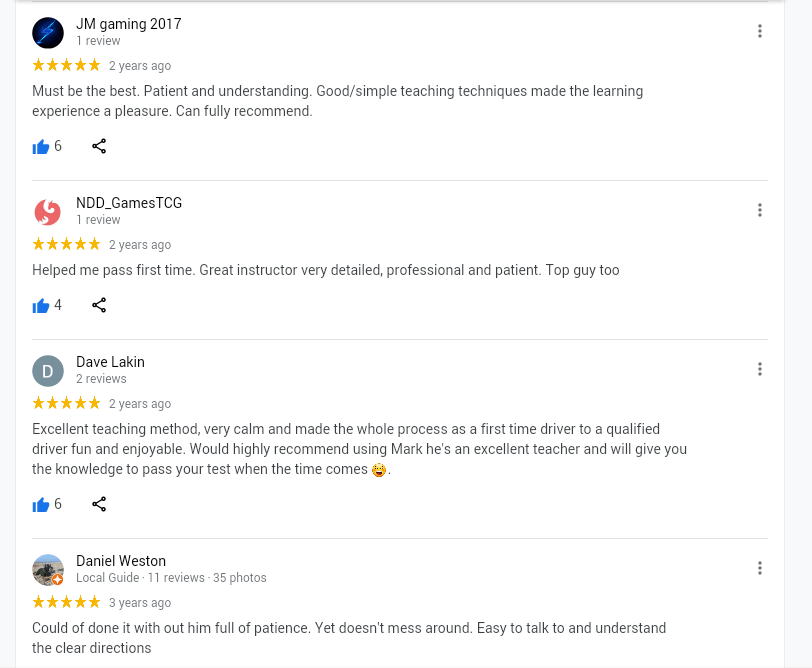Share JM gaming 2017's review
Image resolution: width=812 pixels, height=668 pixels.
99,147
